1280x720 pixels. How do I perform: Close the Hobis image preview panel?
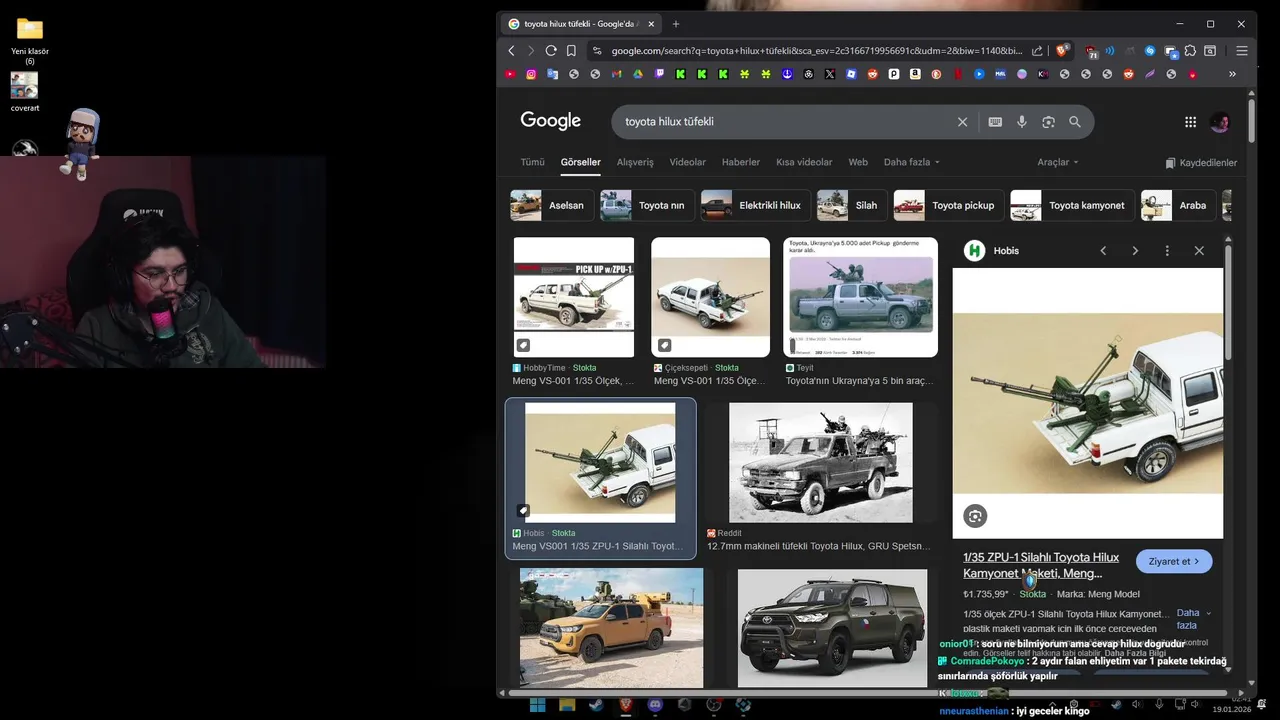(x=1199, y=251)
